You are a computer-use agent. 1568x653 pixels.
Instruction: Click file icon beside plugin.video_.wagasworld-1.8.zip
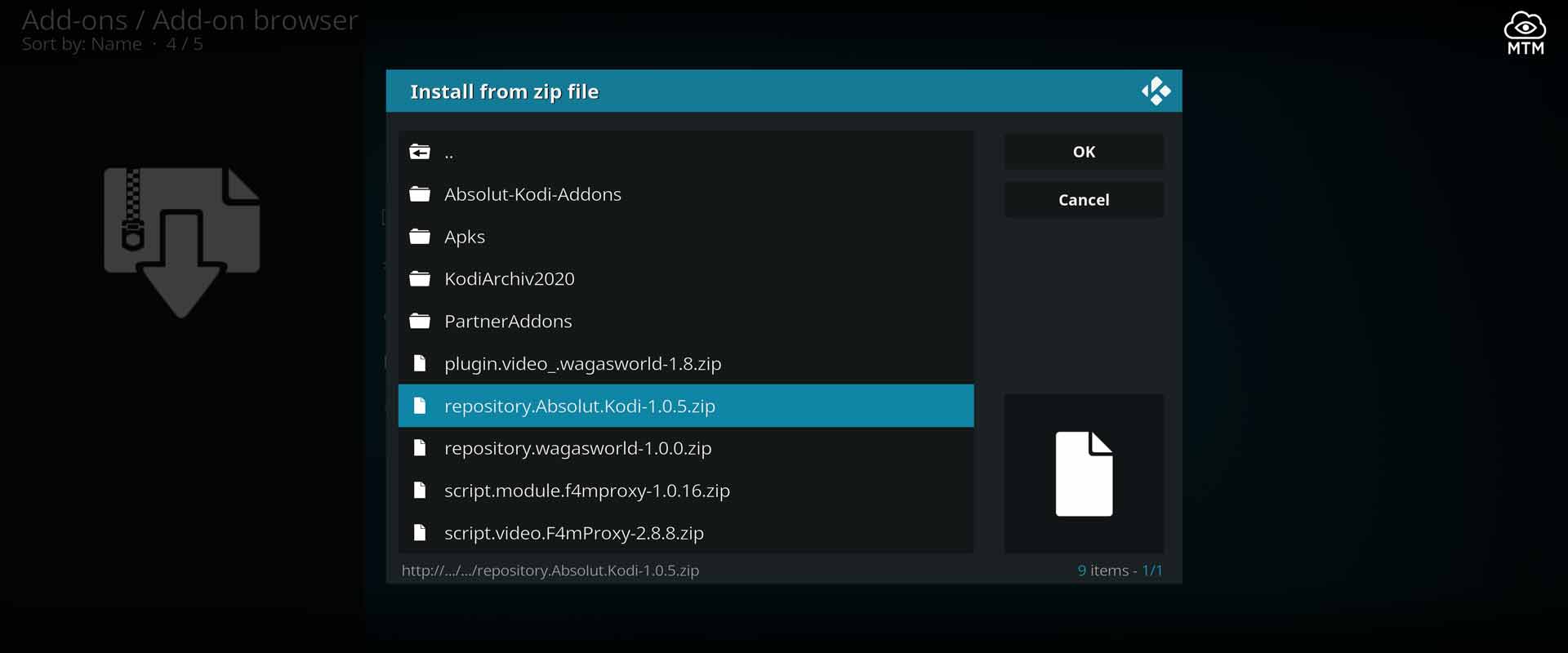pyautogui.click(x=420, y=363)
